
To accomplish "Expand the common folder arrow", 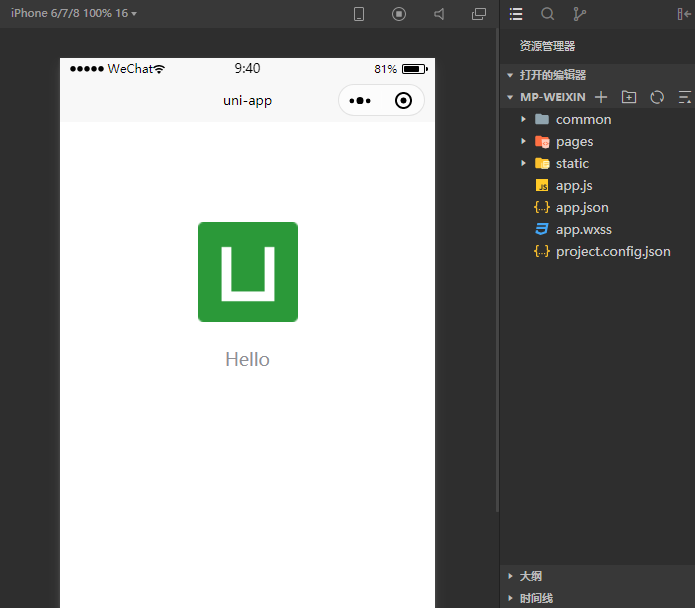I will [523, 119].
